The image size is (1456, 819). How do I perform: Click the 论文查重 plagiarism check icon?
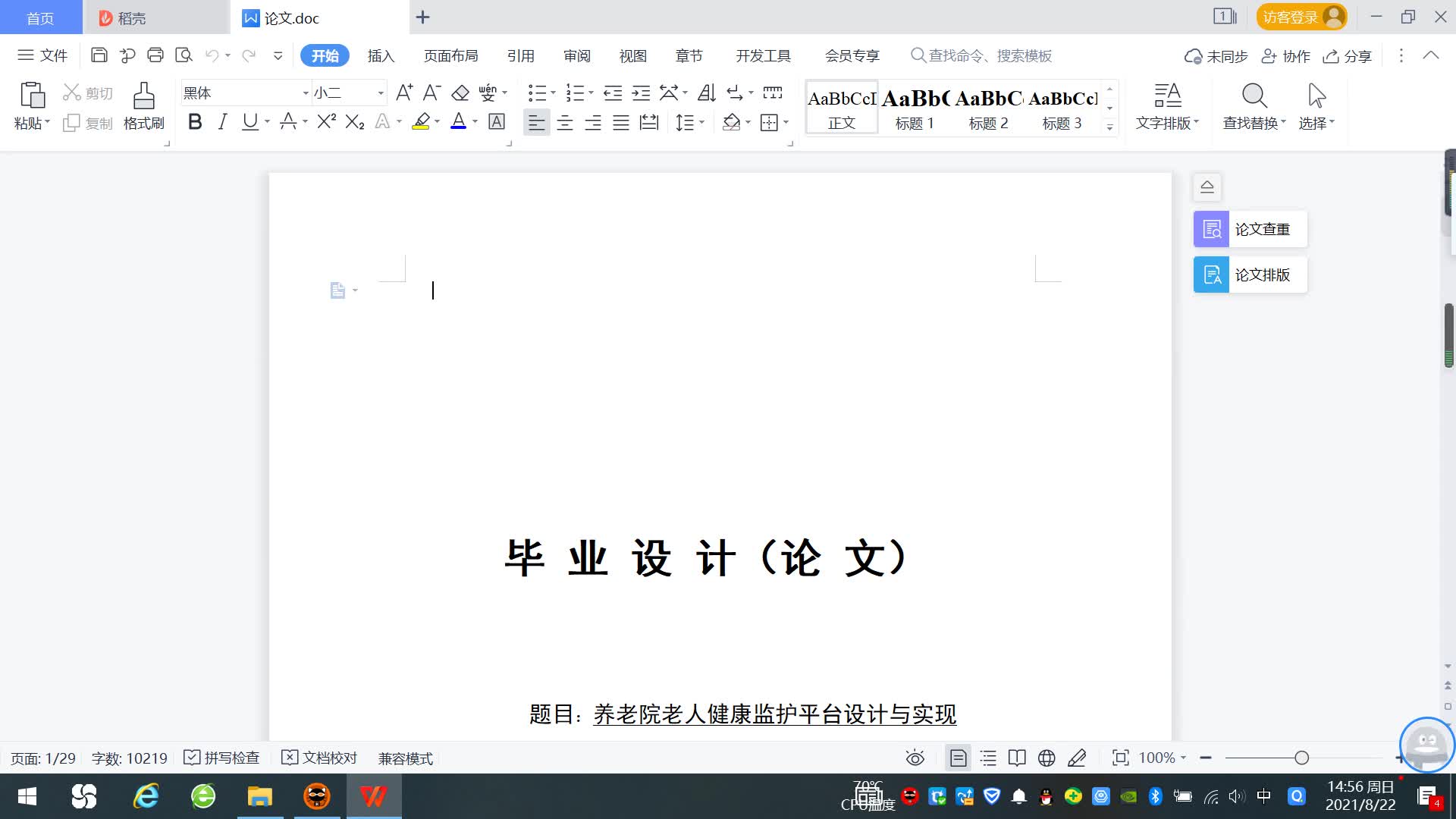[1212, 229]
